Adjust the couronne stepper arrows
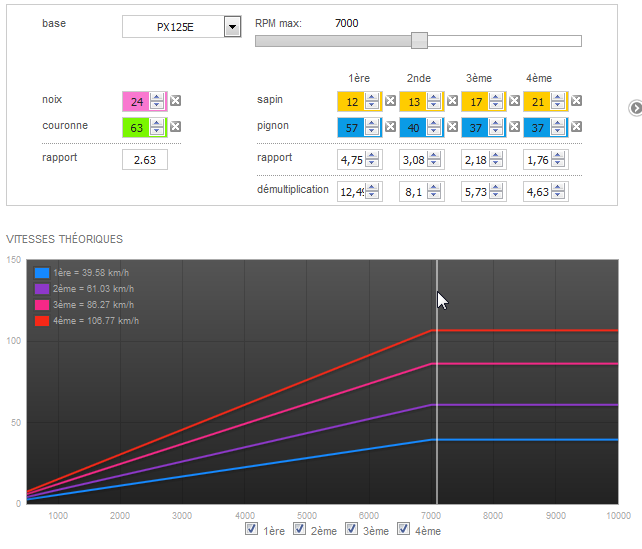The image size is (642, 549). 157,127
